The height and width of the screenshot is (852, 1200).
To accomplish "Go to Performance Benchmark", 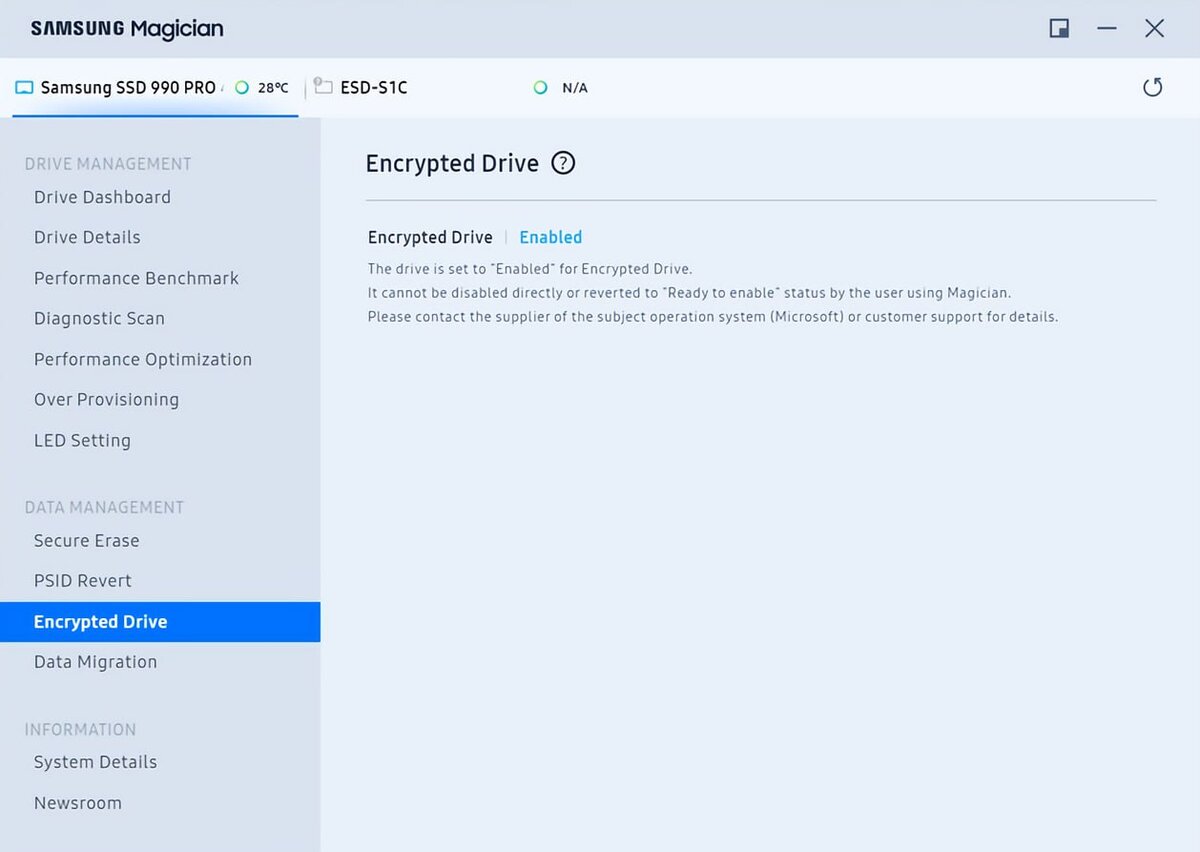I will pos(136,278).
